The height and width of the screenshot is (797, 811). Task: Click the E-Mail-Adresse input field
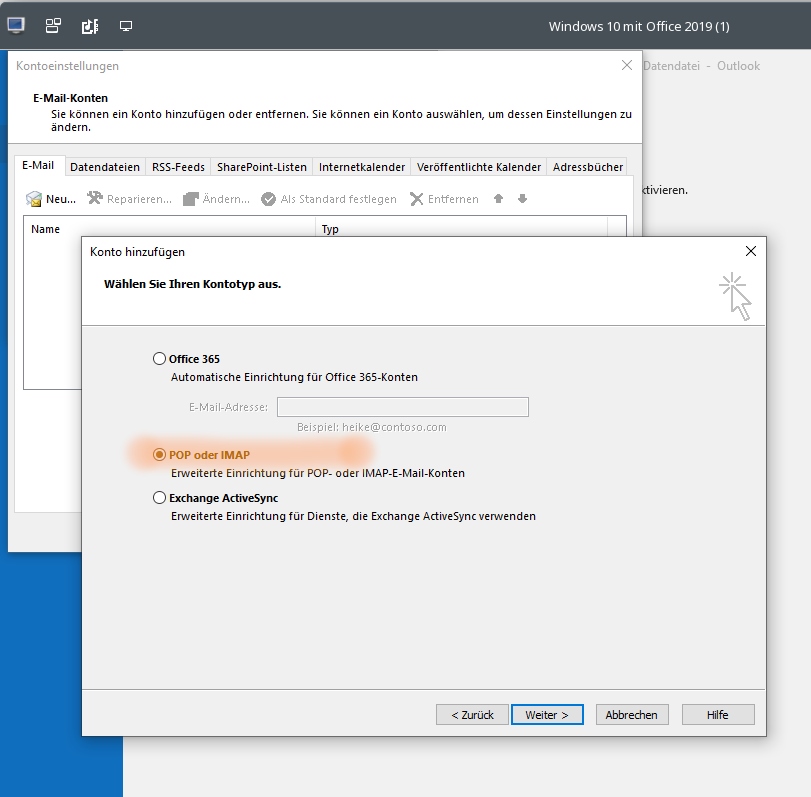(403, 407)
